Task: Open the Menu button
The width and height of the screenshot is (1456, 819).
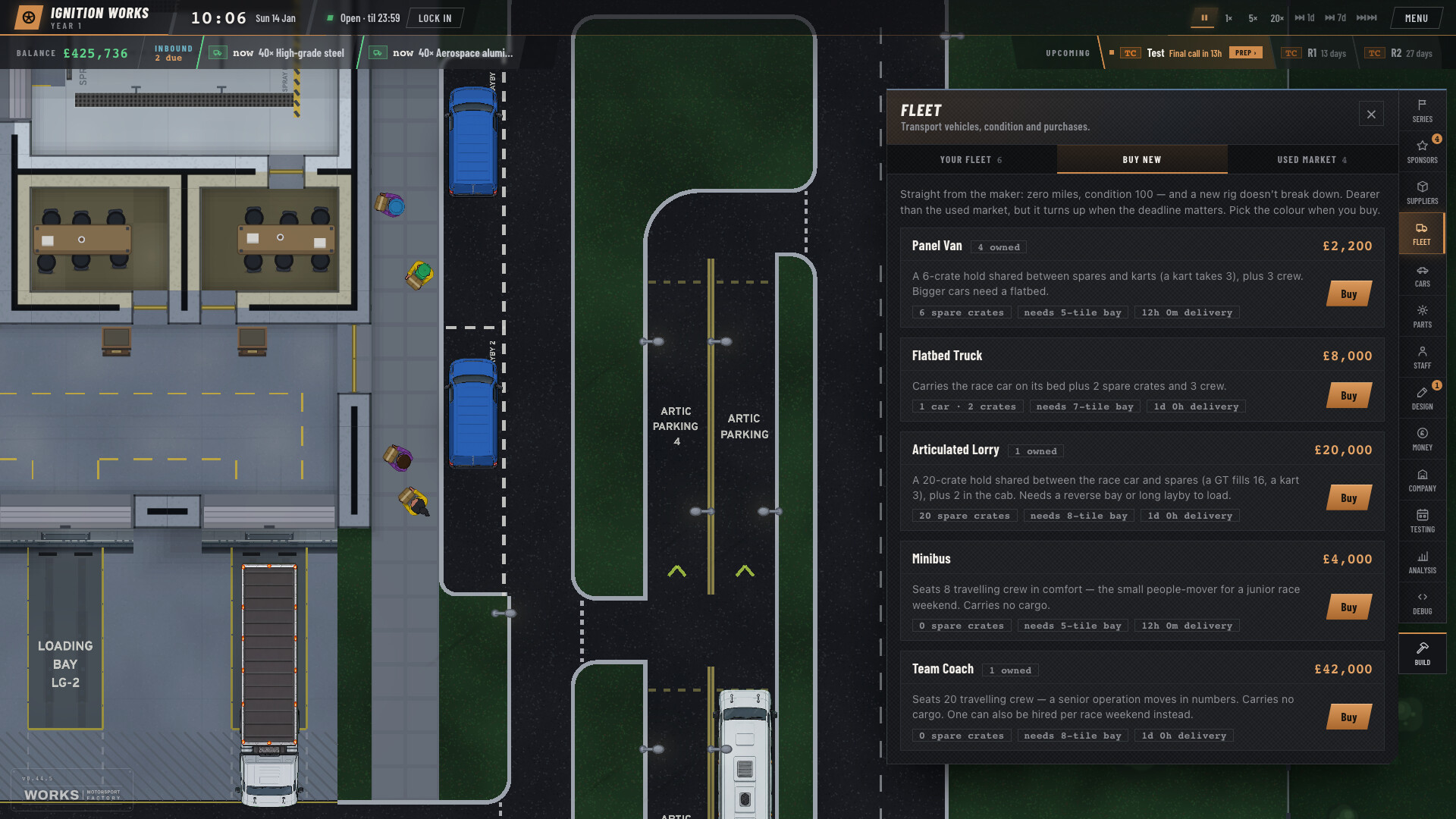Action: [x=1416, y=18]
